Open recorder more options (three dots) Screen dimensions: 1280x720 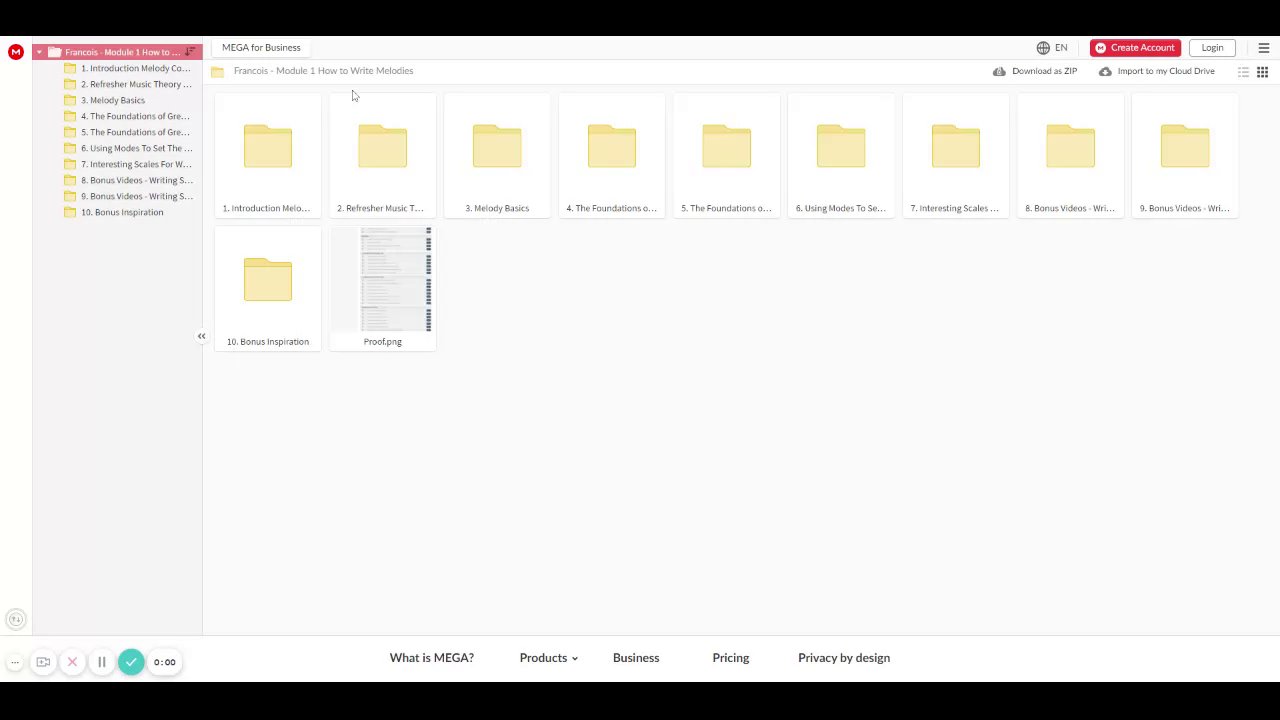tap(15, 662)
